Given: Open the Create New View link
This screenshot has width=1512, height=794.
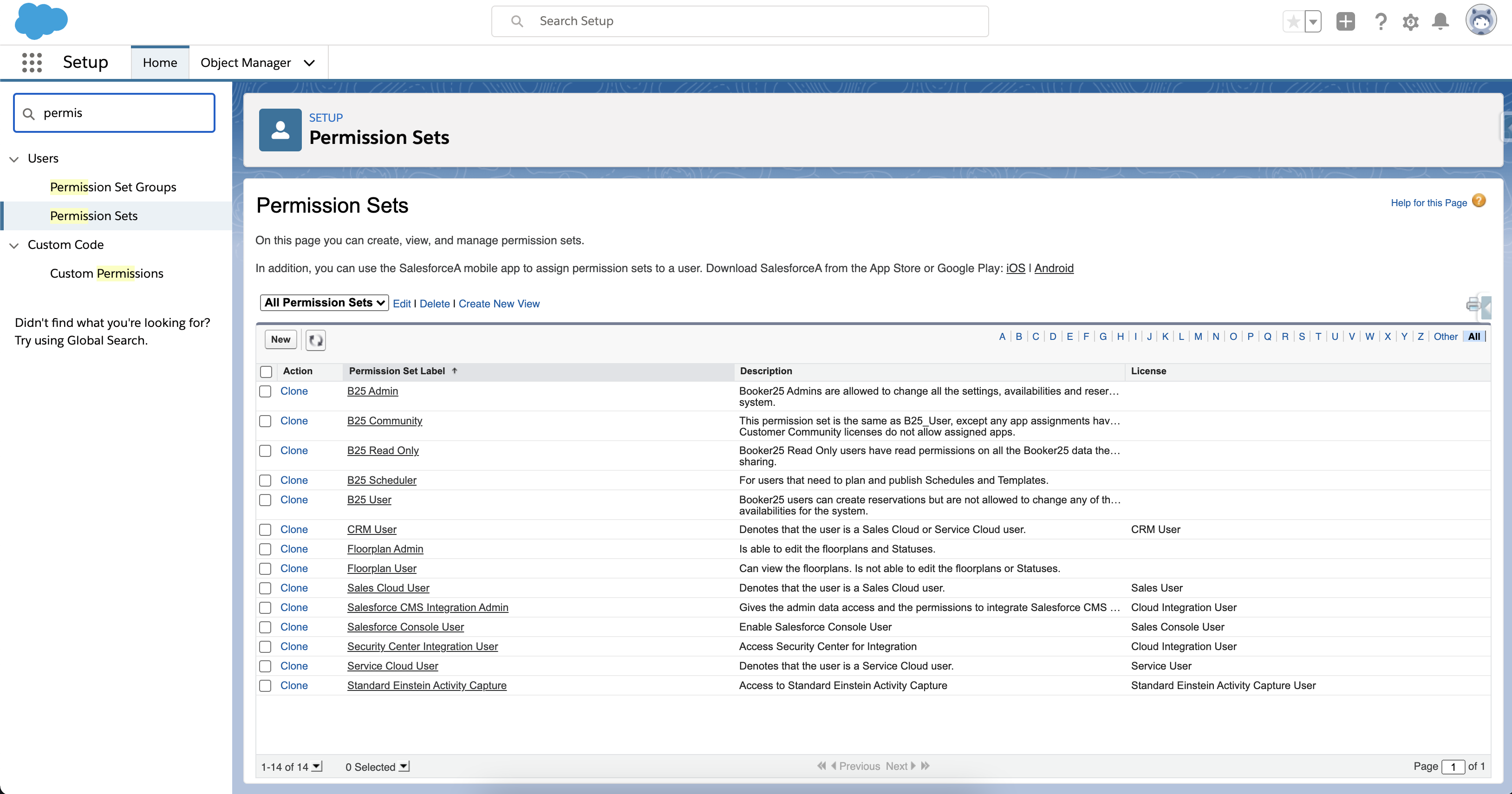Looking at the screenshot, I should [x=498, y=303].
